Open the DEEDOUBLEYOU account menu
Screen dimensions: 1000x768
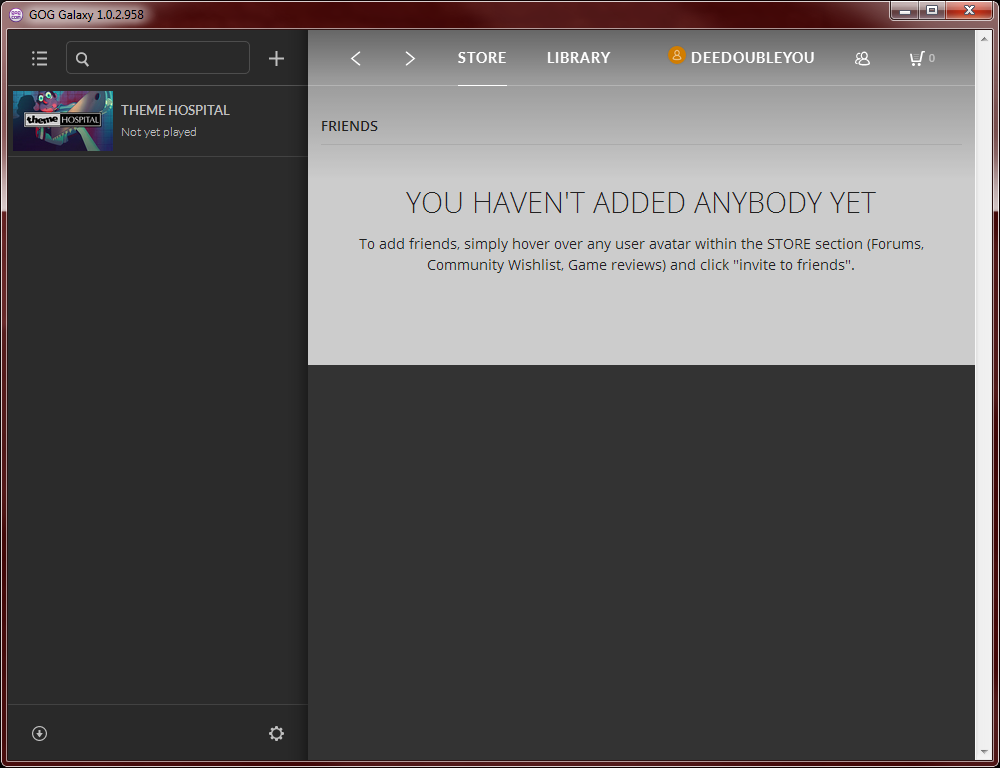coord(752,58)
